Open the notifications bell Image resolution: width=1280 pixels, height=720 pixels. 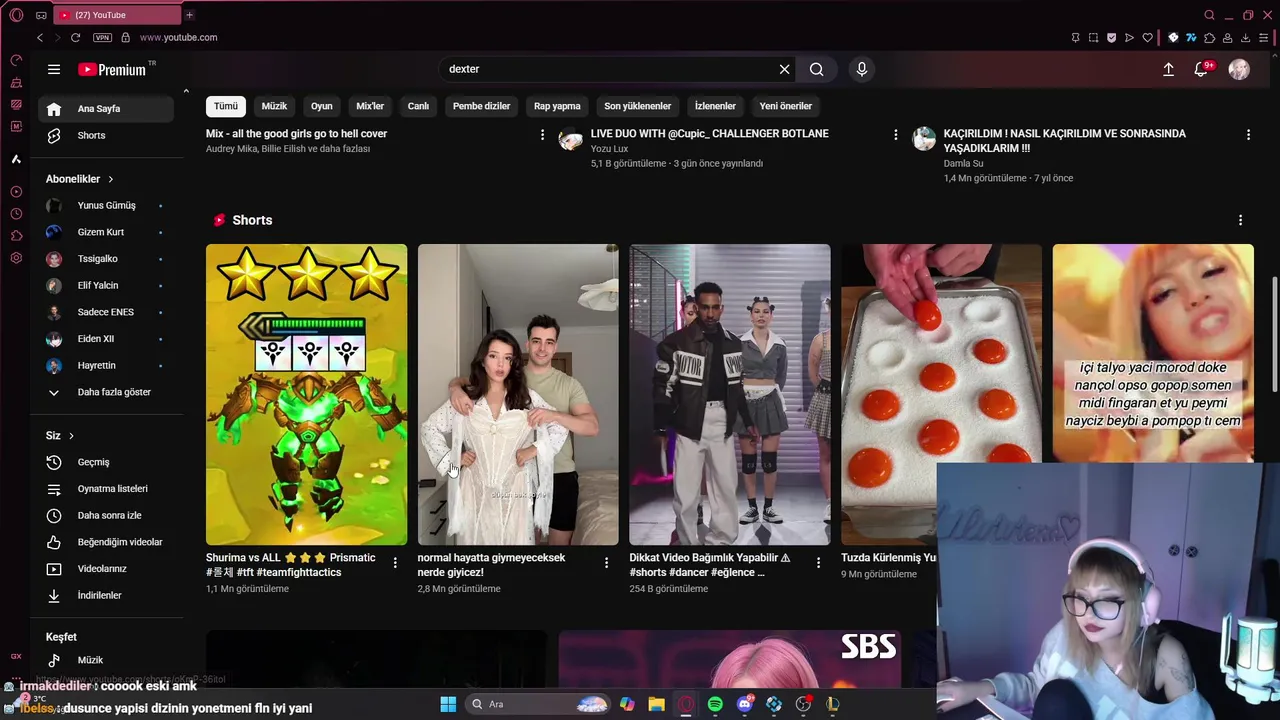point(1201,69)
